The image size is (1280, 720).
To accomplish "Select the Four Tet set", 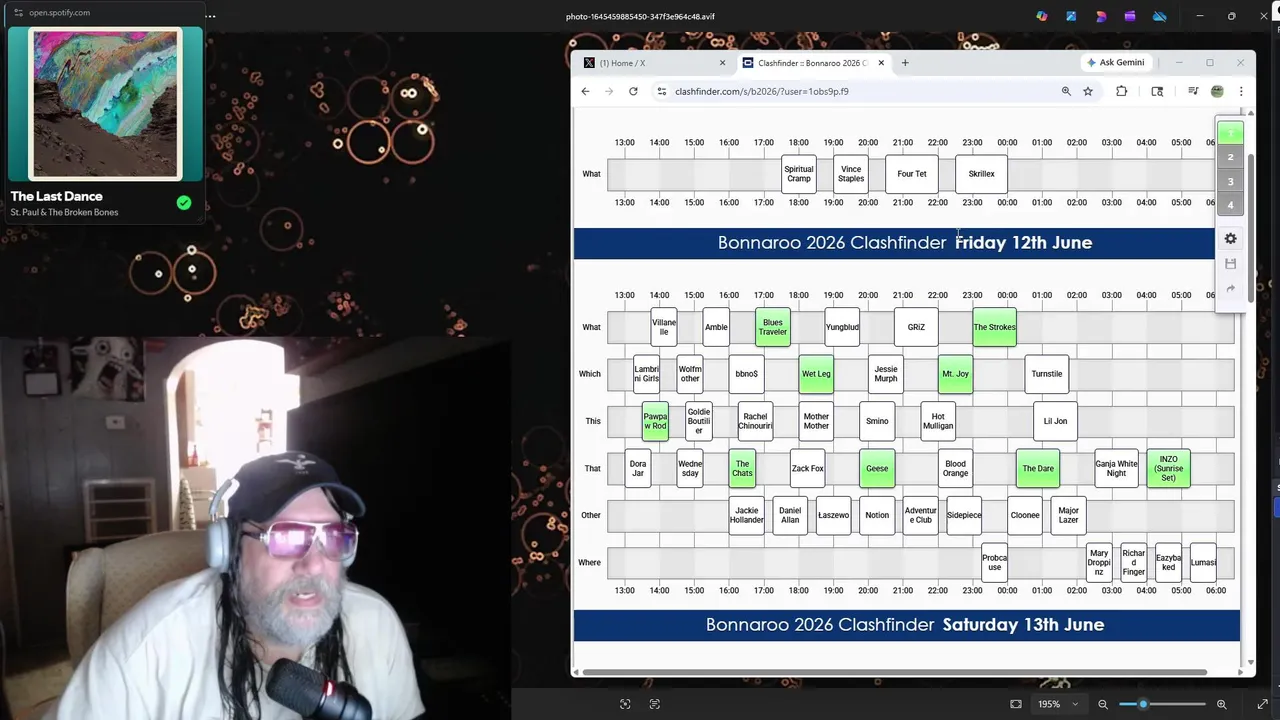I will click(912, 174).
